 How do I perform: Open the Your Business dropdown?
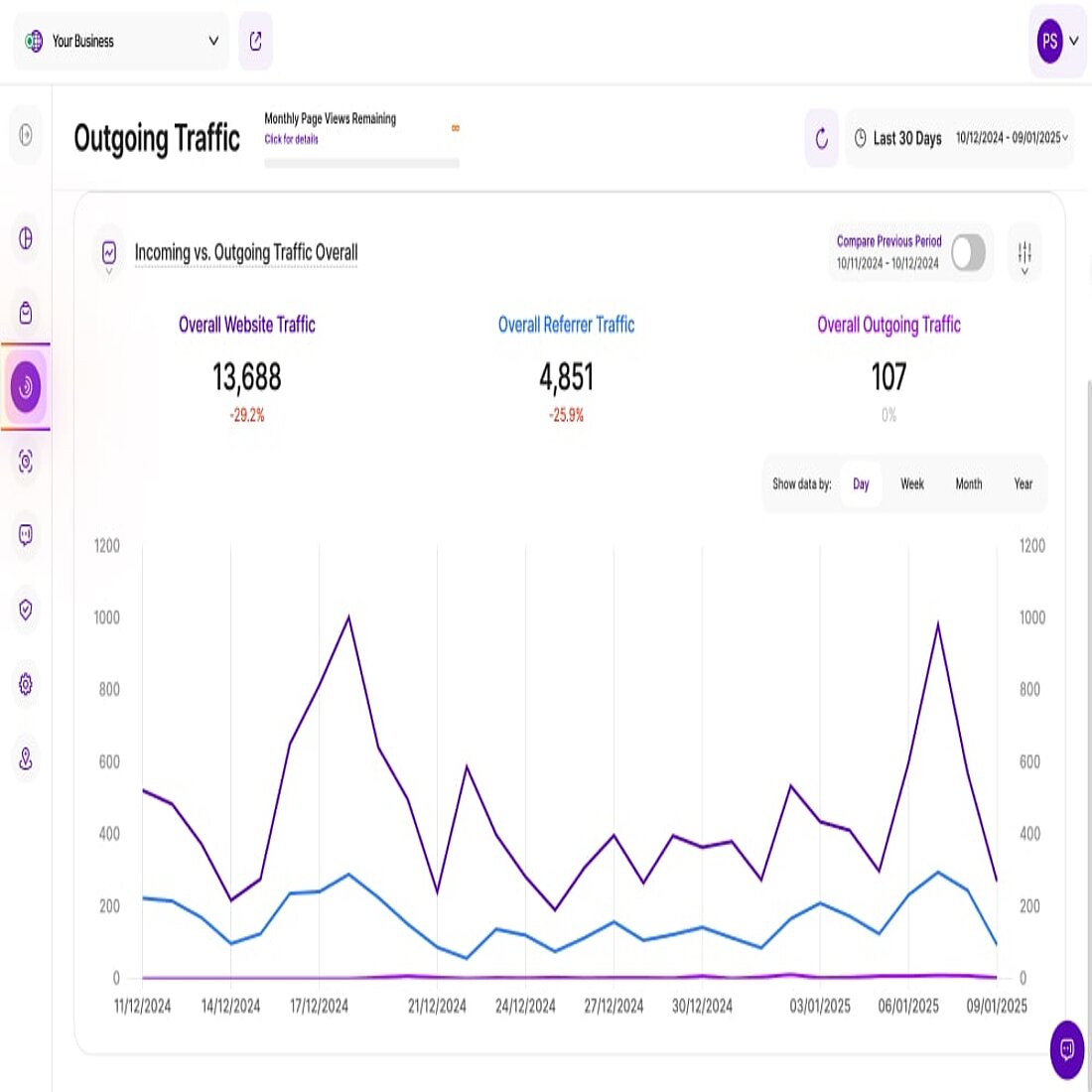pyautogui.click(x=119, y=41)
